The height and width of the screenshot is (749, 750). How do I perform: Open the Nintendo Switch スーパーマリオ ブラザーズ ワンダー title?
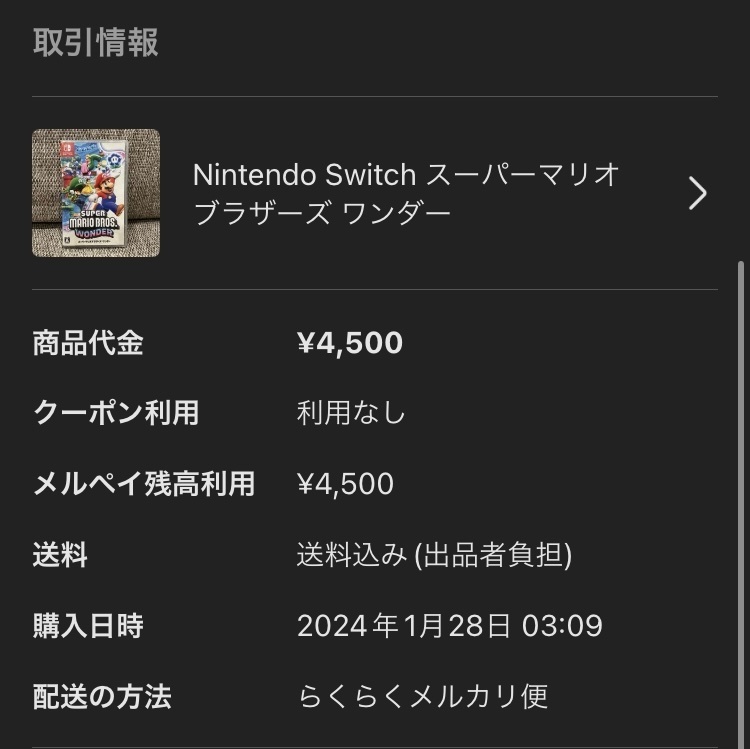[x=406, y=193]
